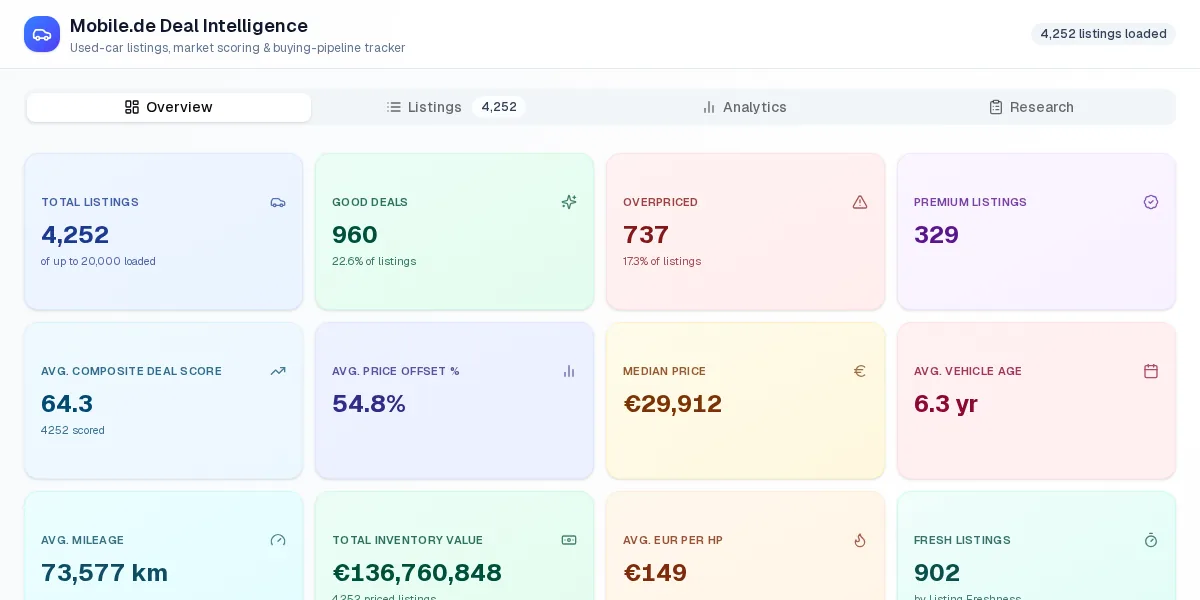Click the '329' premium listings value
Screen dimensions: 1200x600
(936, 235)
